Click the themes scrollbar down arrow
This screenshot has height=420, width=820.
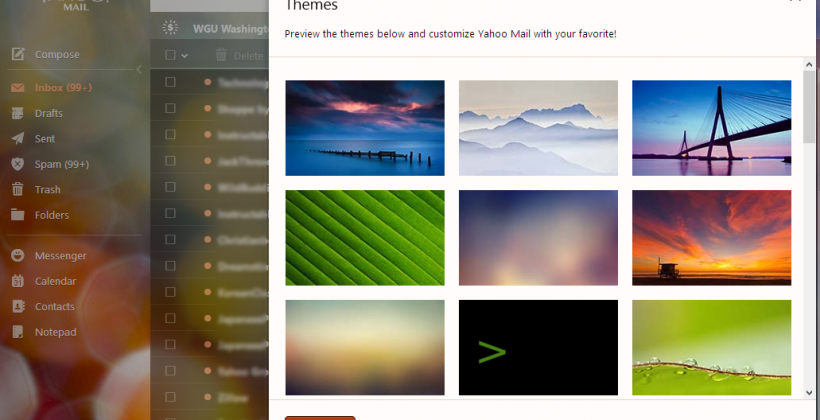click(x=809, y=392)
